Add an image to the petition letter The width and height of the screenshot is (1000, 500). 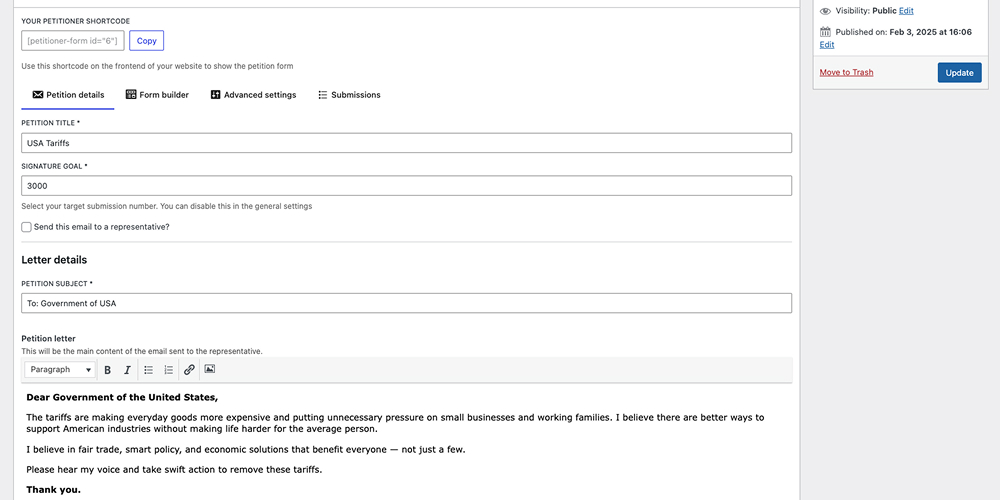210,369
